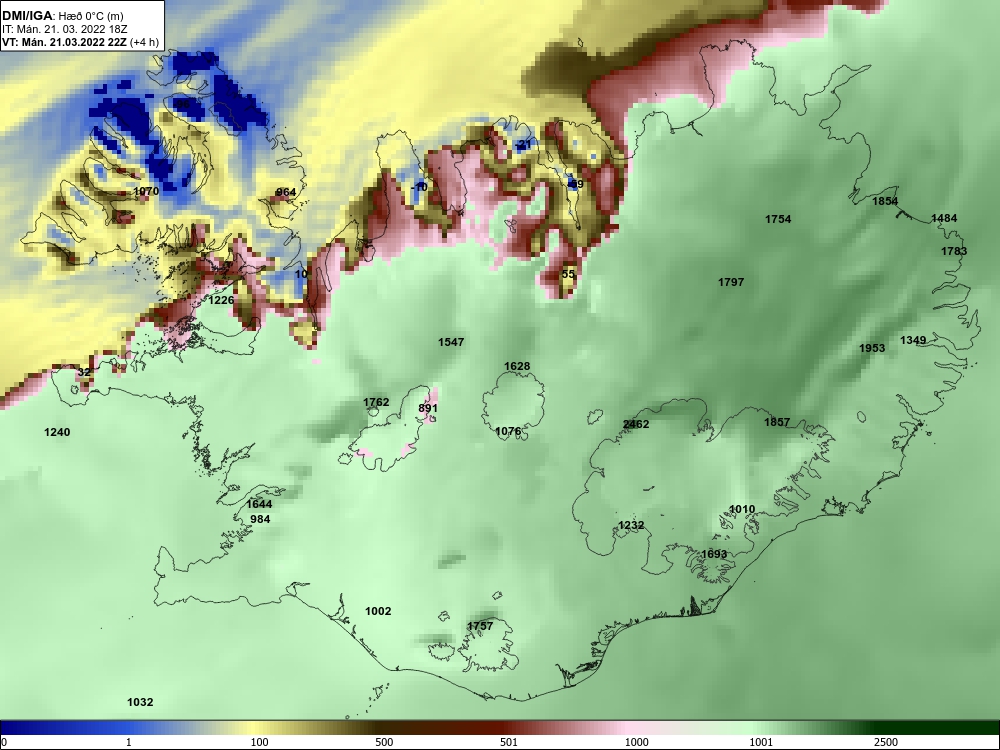This screenshot has width=1000, height=750.
Task: Click the map value '1349'
Action: (x=913, y=340)
